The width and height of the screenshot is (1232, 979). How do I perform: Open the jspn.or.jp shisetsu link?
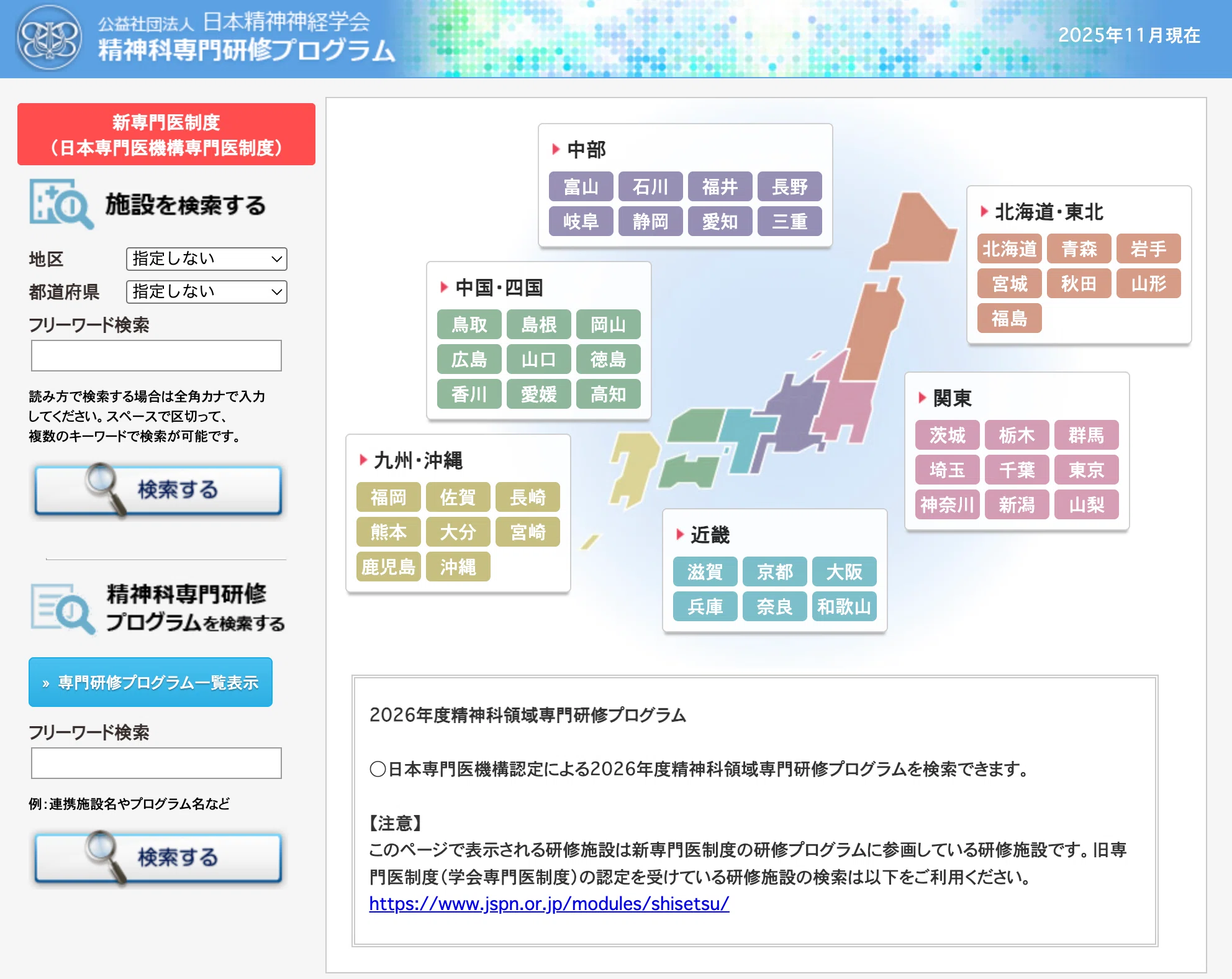(549, 904)
